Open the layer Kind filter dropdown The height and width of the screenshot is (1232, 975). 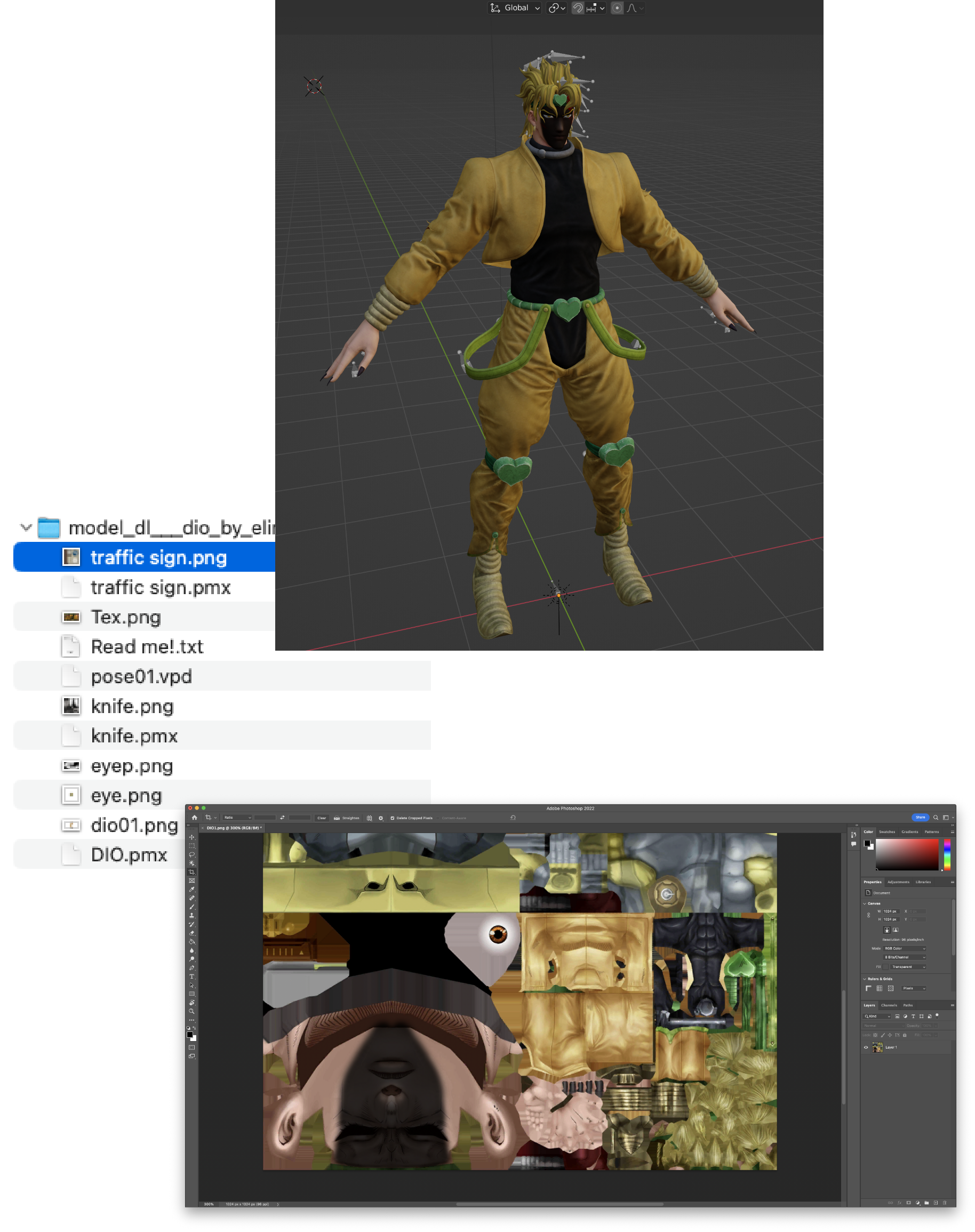point(877,1016)
